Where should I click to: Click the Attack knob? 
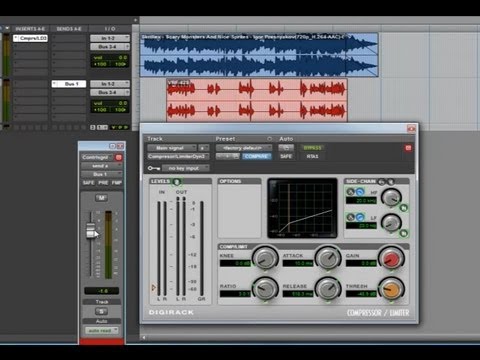[x=328, y=258]
